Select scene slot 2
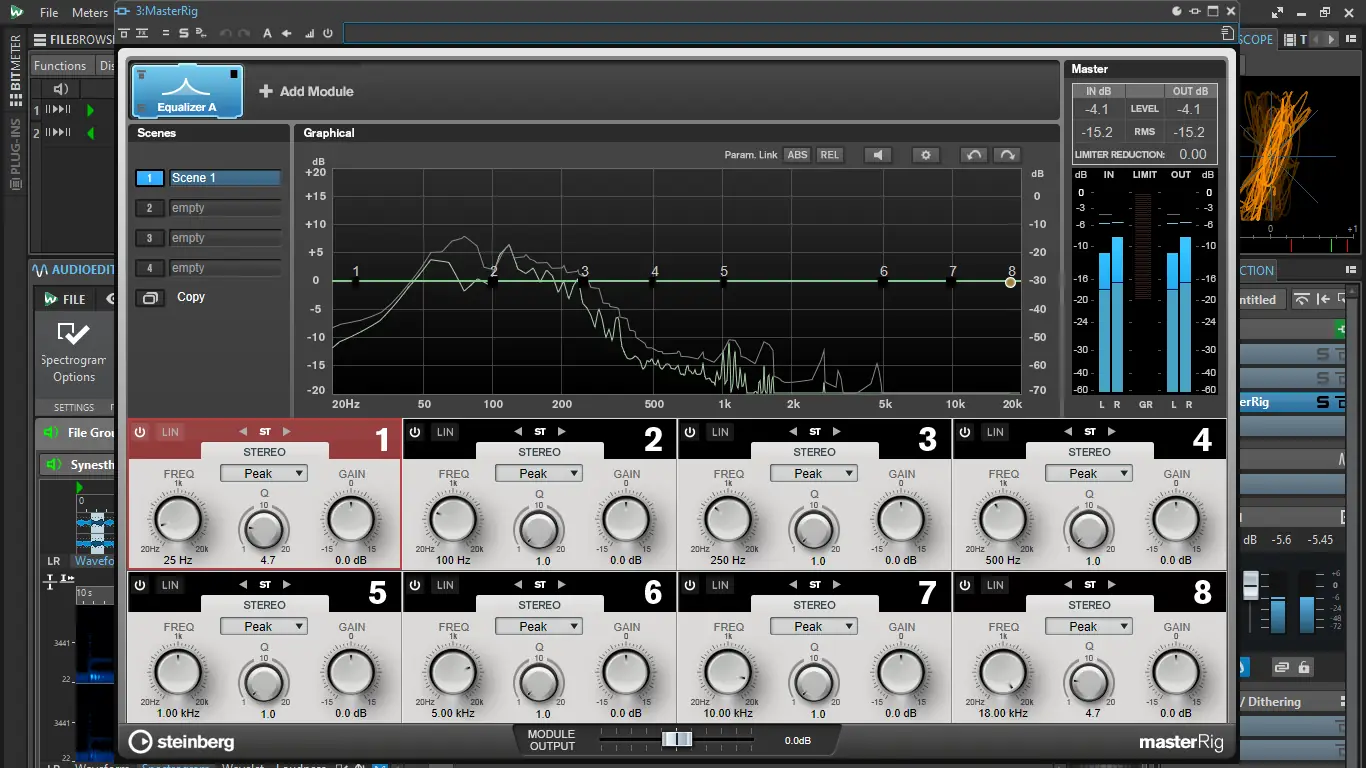The width and height of the screenshot is (1366, 768). click(x=150, y=208)
